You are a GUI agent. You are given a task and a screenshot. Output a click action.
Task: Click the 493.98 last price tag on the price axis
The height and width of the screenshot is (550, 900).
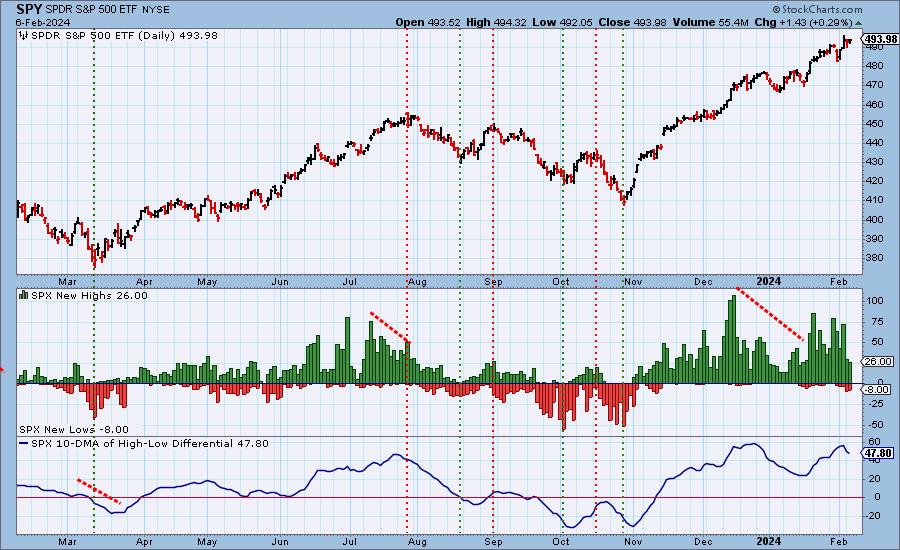(x=880, y=39)
